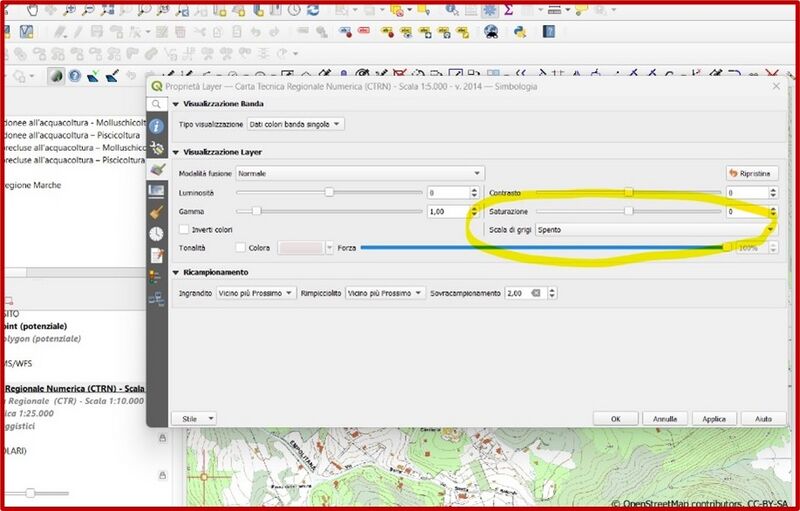Open the Source settings wrench icon
The image size is (800, 511).
pyautogui.click(x=158, y=147)
